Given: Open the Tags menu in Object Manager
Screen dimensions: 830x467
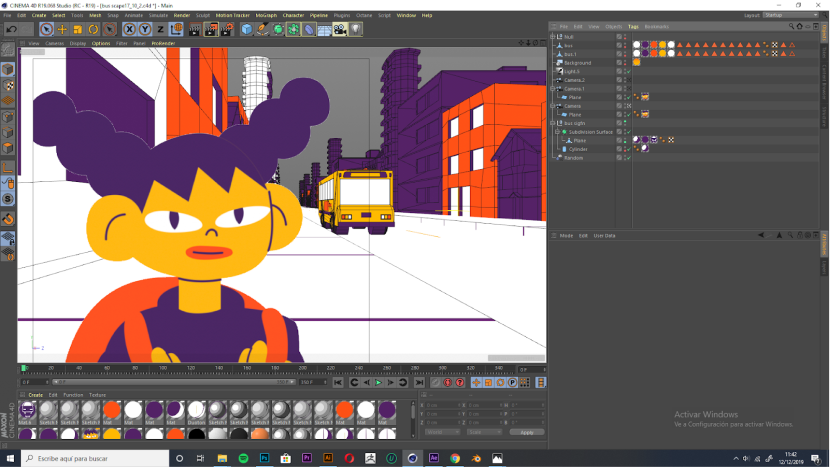Looking at the screenshot, I should pos(633,27).
